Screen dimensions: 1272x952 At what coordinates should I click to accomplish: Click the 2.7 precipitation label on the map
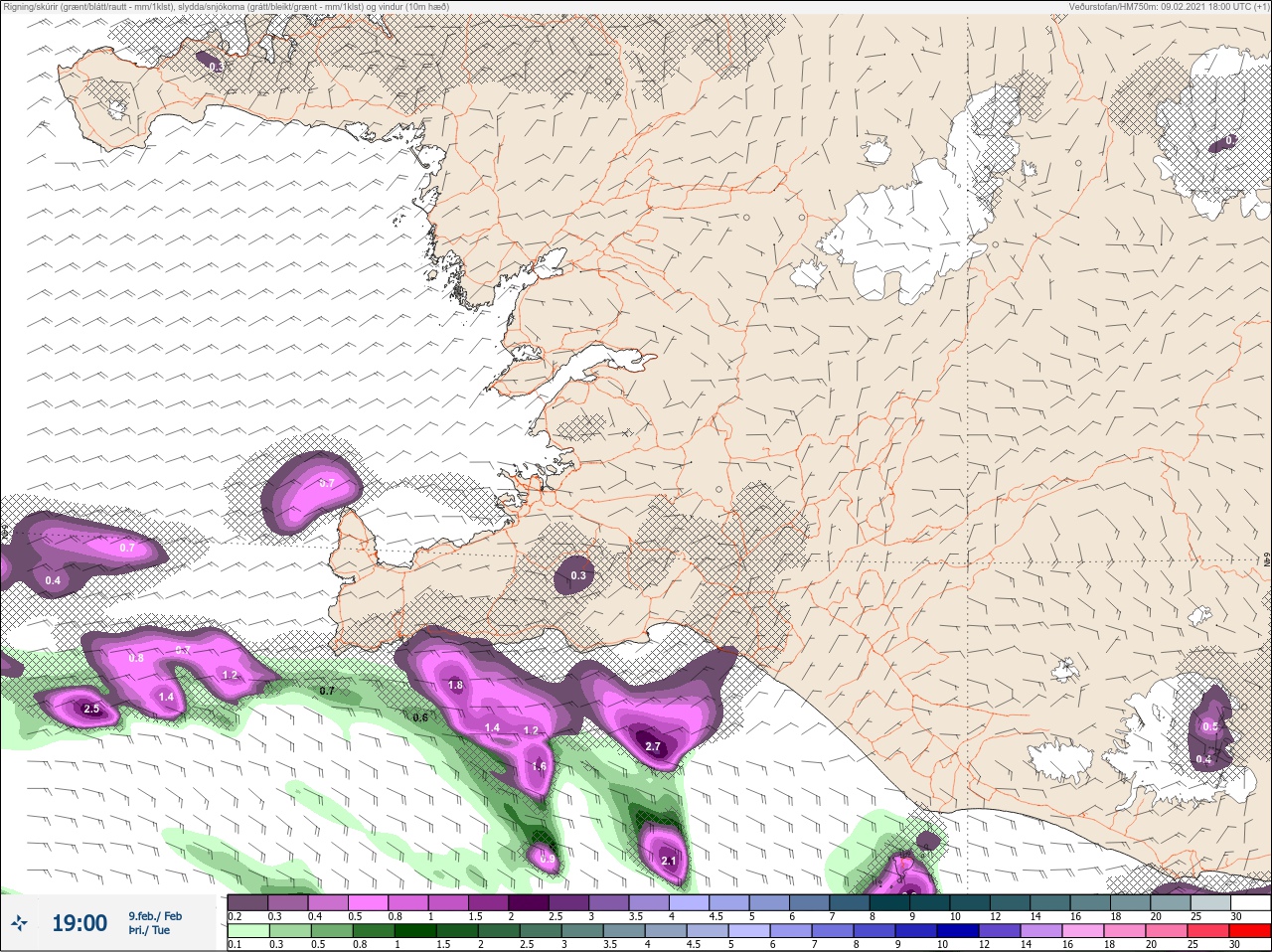pyautogui.click(x=653, y=746)
